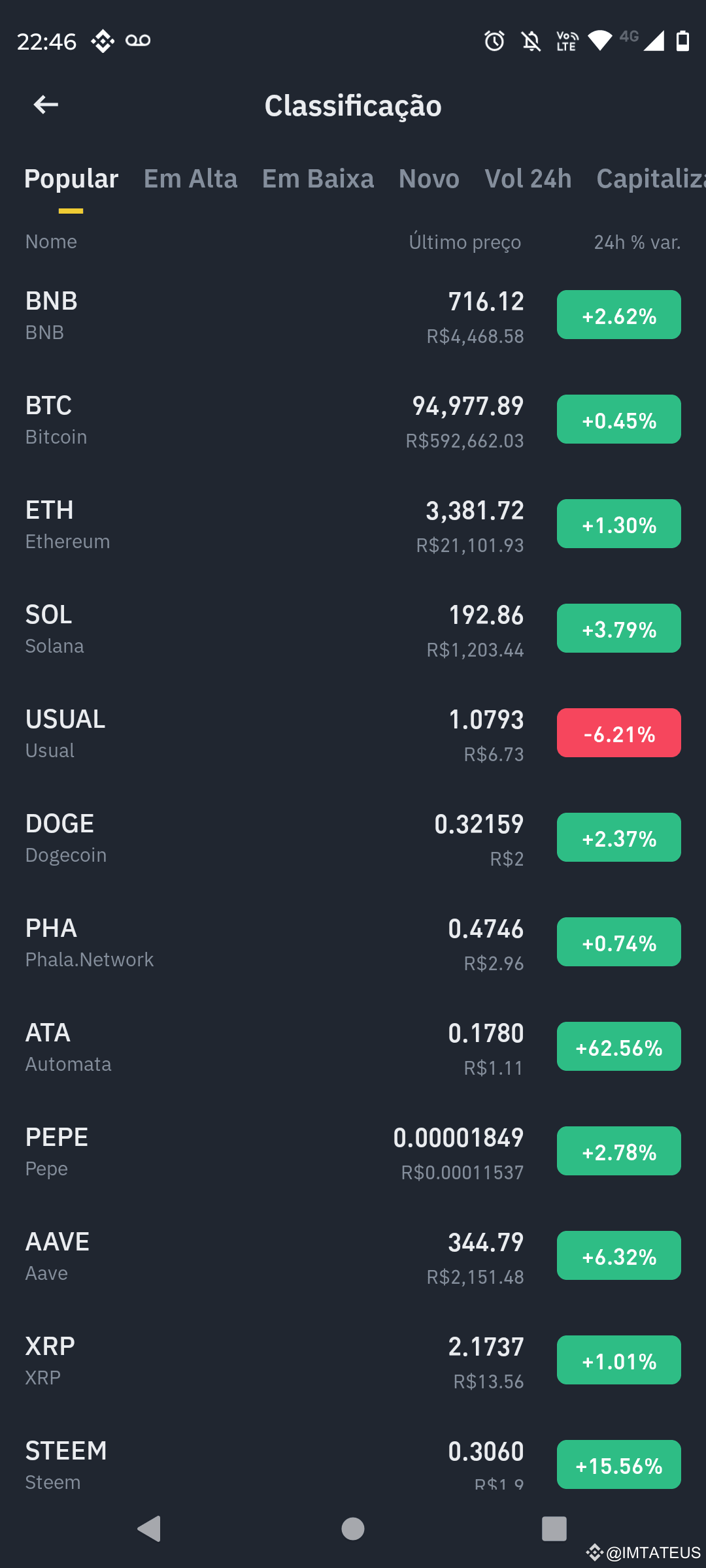Sort by Nome column header

pyautogui.click(x=51, y=242)
